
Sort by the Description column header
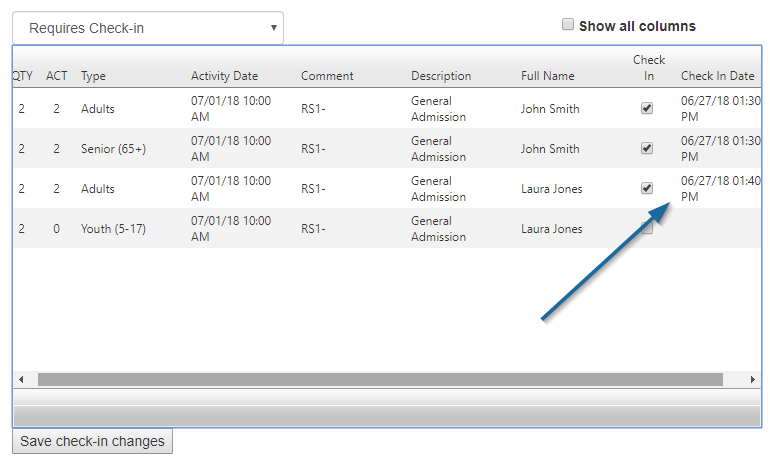point(441,76)
